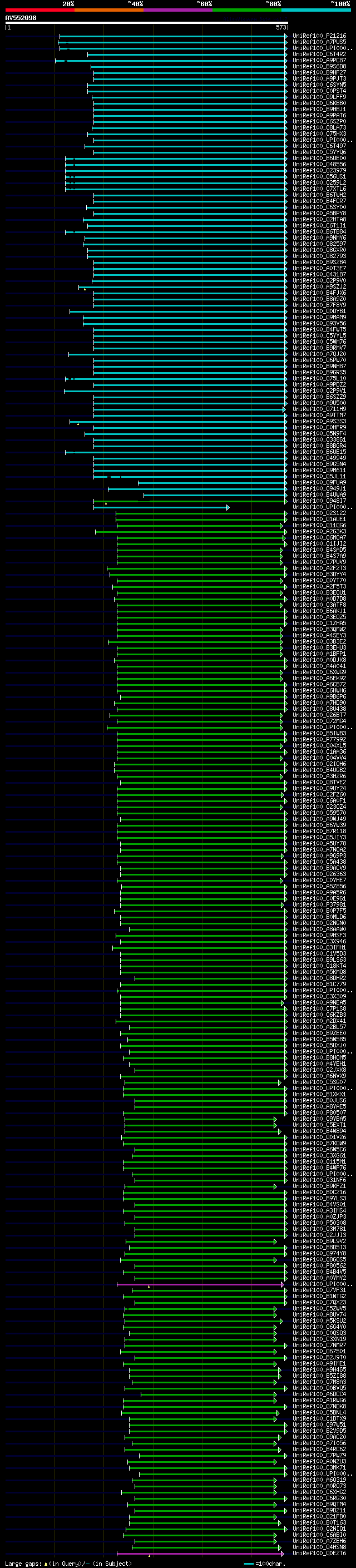Viewport: 356px width, 1568px height.
Task: Click the cyan alignment bar beside P21216
Action: point(173,36)
